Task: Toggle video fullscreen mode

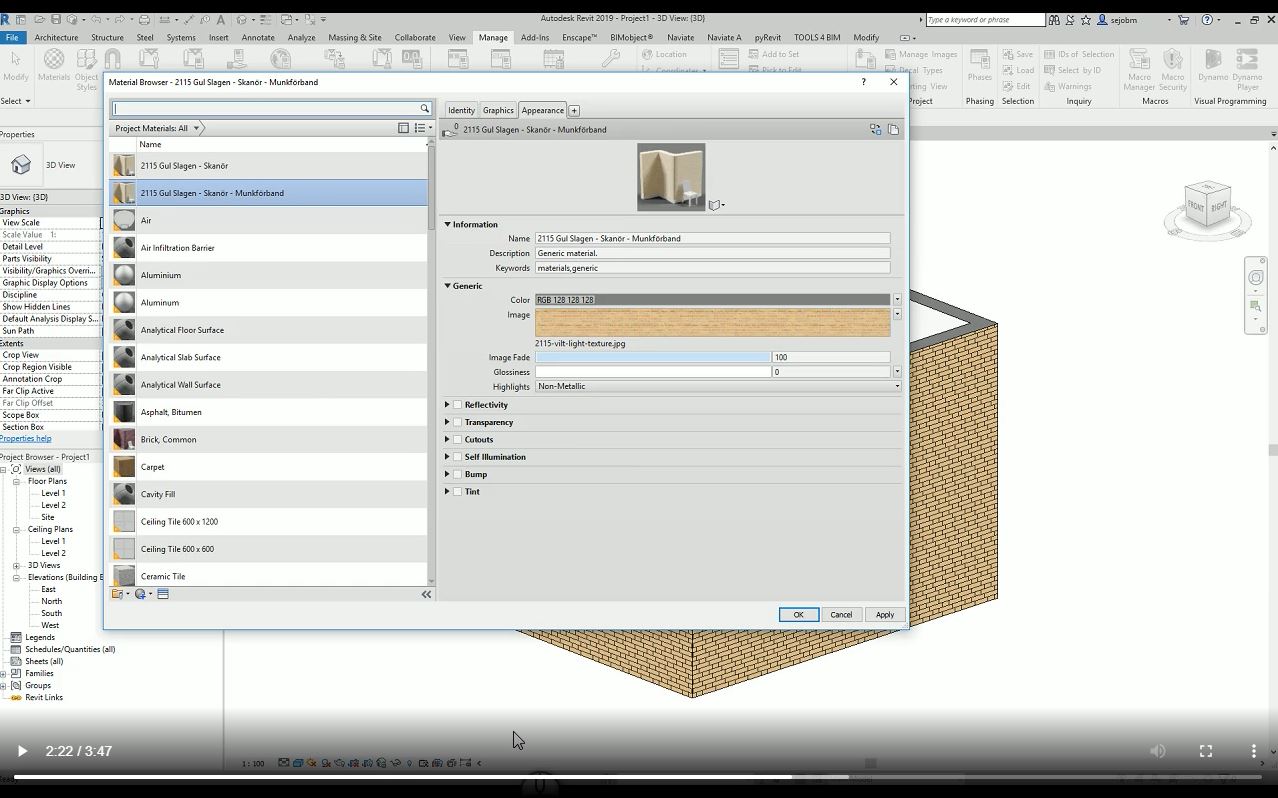Action: point(1206,751)
